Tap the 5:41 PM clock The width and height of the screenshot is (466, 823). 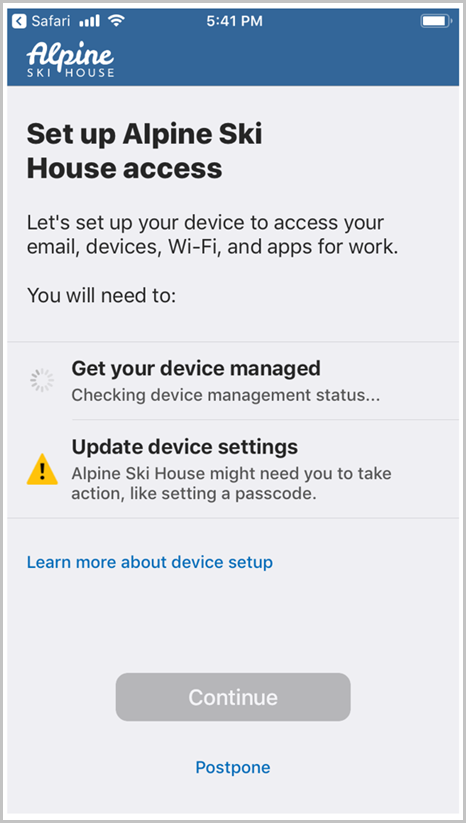[234, 21]
